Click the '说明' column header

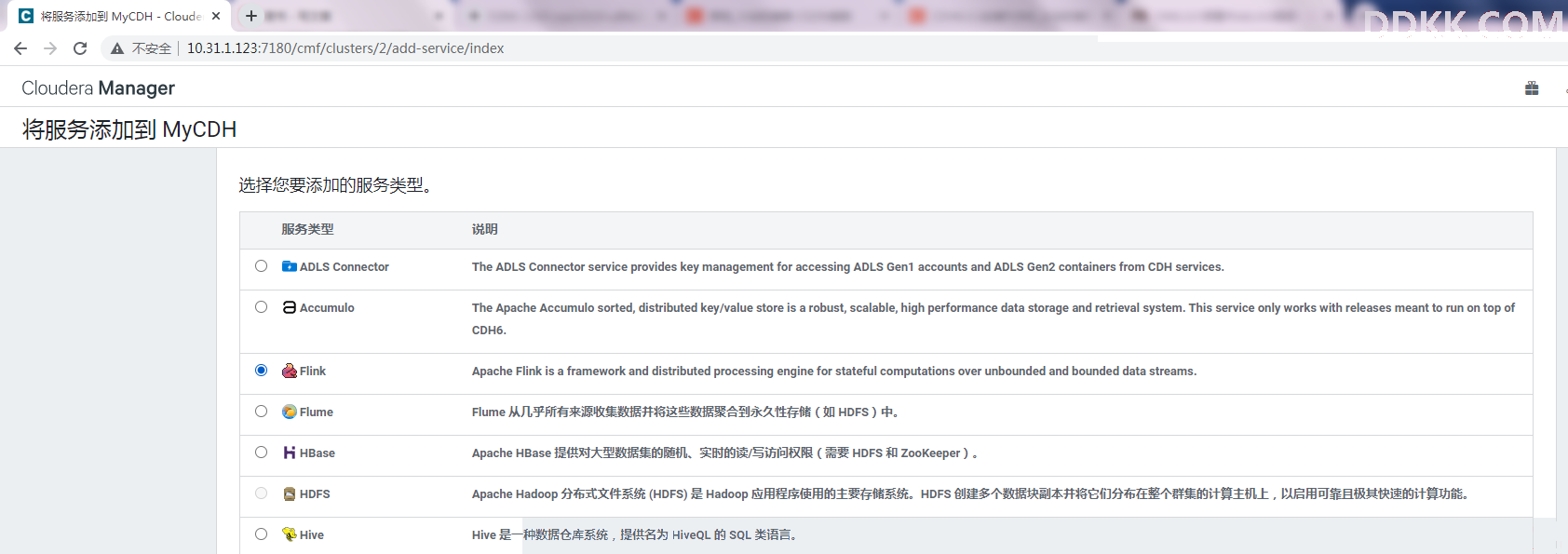pyautogui.click(x=485, y=229)
